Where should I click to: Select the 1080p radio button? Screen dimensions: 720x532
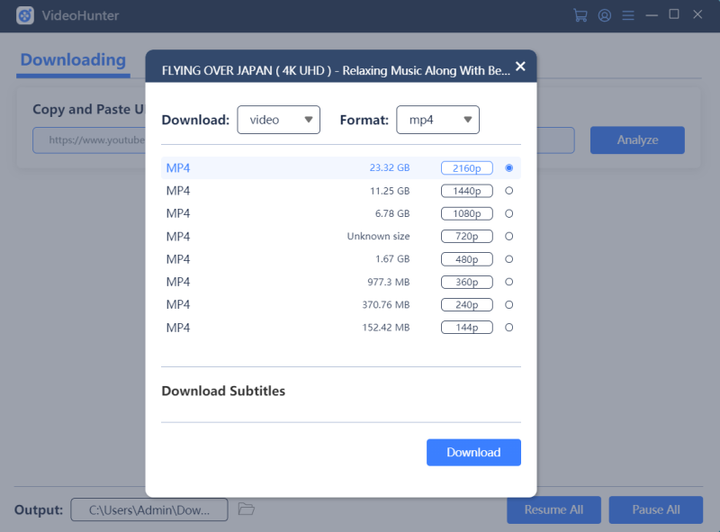pos(509,213)
